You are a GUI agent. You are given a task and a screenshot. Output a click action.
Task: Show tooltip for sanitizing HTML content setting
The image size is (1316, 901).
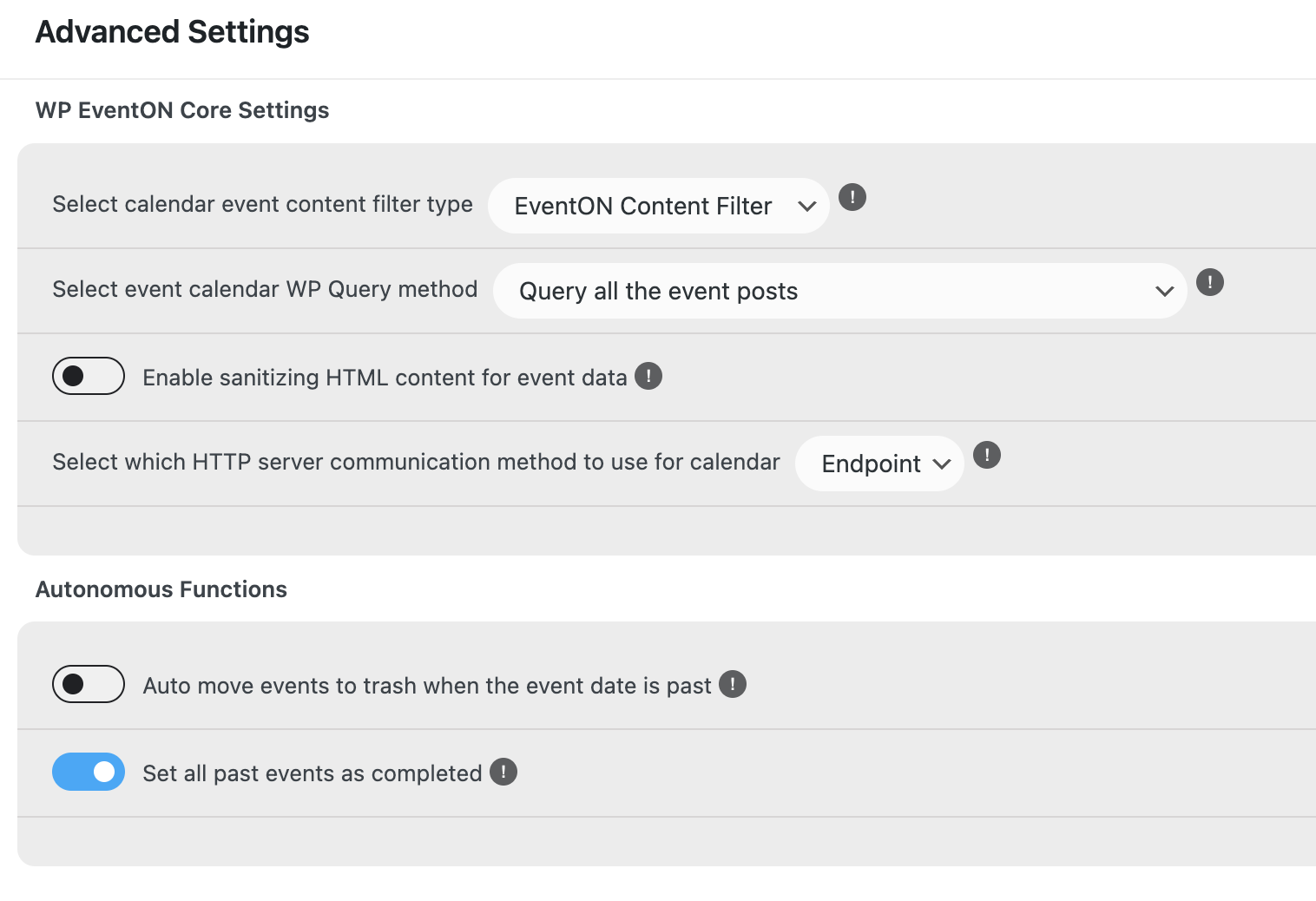click(648, 376)
